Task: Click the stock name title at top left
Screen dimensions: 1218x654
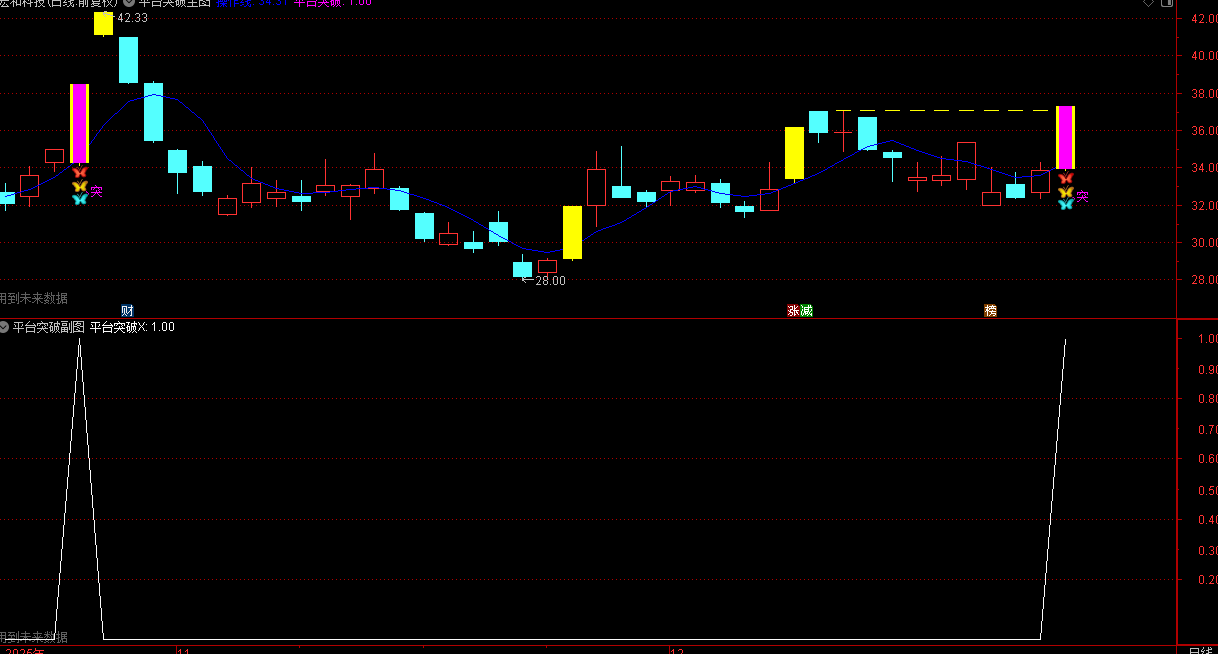Action: (x=58, y=4)
